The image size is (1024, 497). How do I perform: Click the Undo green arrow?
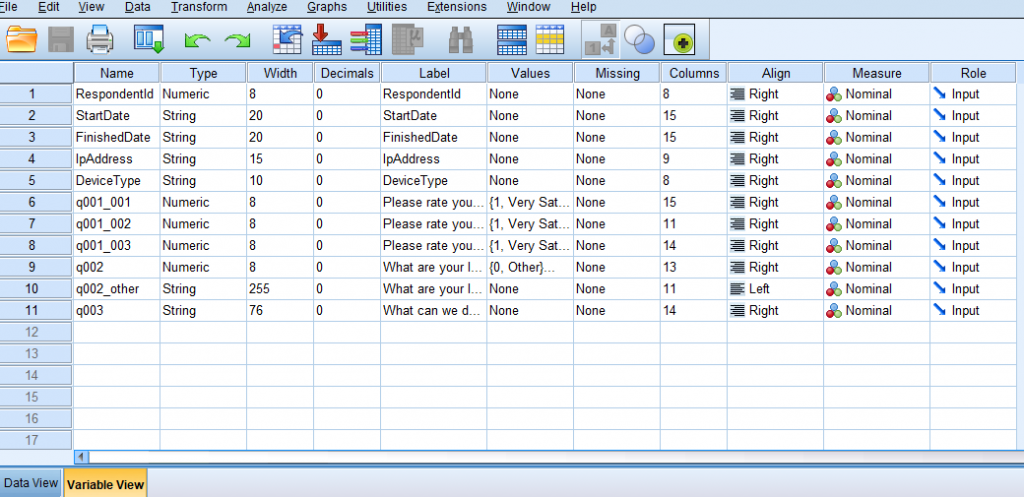[x=197, y=40]
